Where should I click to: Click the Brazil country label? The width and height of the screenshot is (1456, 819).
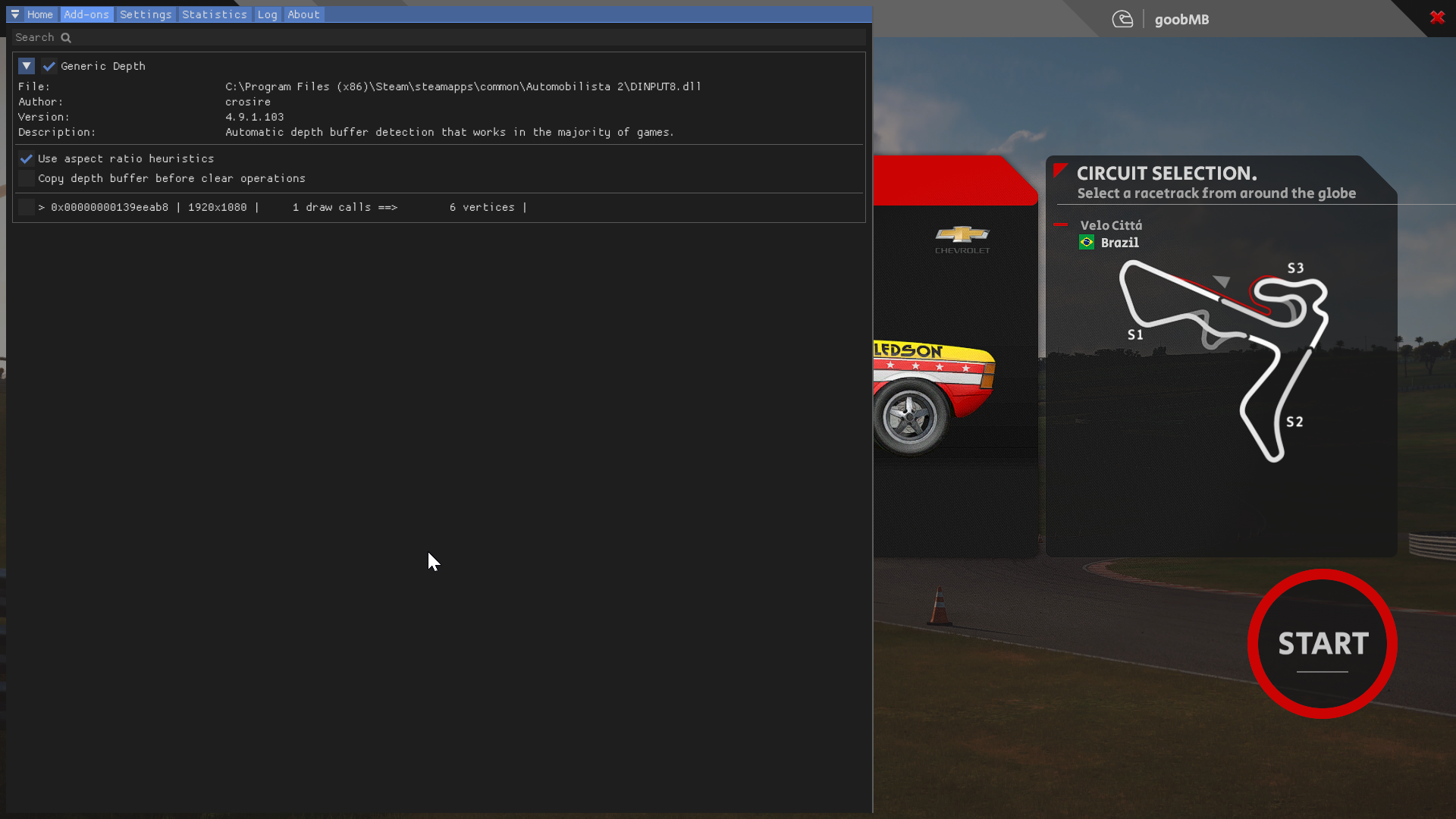coord(1119,243)
